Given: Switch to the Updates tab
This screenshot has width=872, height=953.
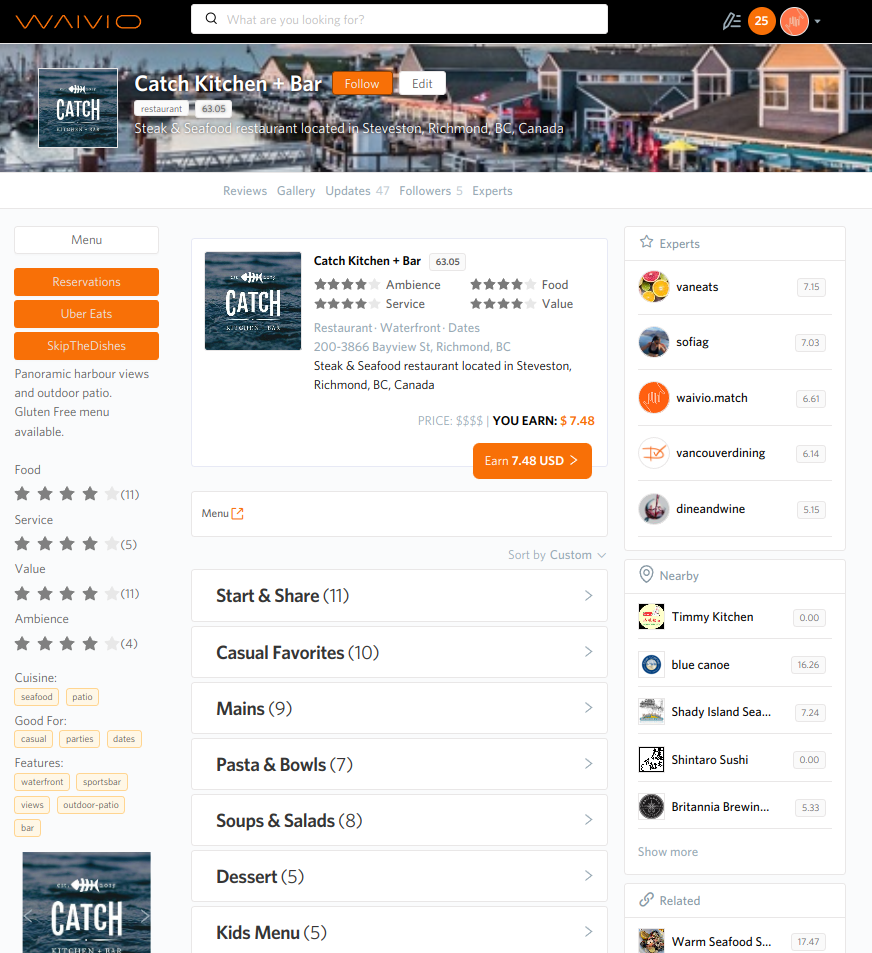Looking at the screenshot, I should click(357, 191).
